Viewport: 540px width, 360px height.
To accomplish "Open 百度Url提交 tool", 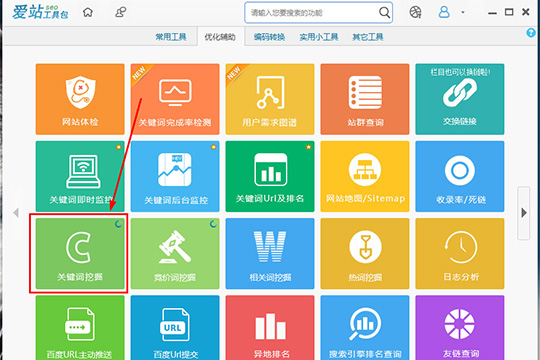I will coord(175,328).
